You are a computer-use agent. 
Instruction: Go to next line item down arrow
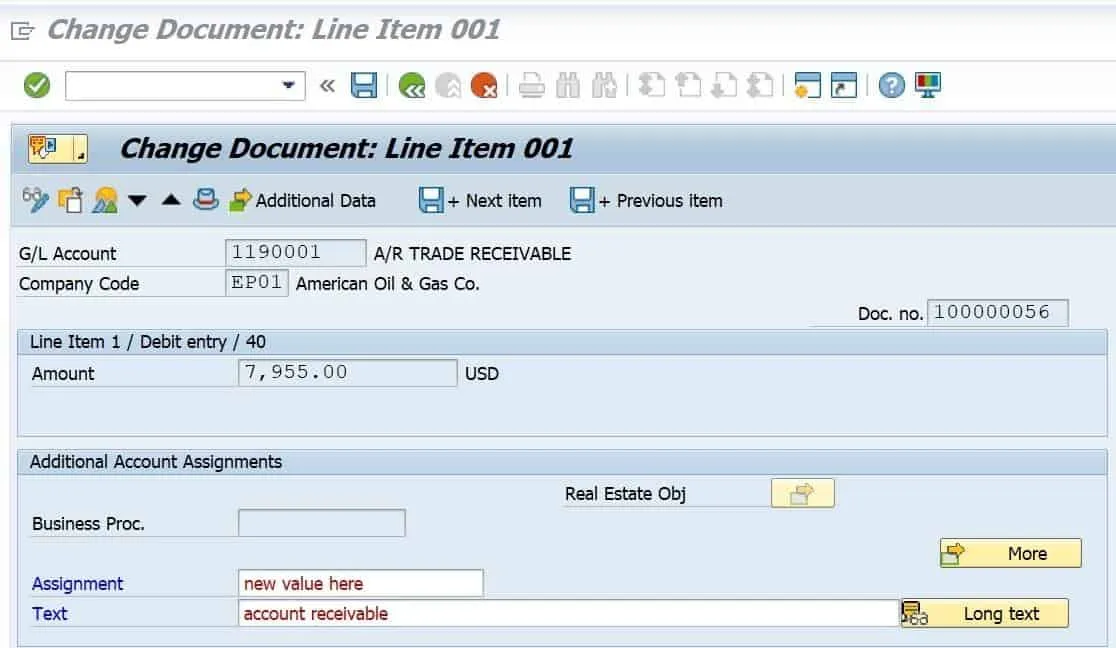point(137,201)
